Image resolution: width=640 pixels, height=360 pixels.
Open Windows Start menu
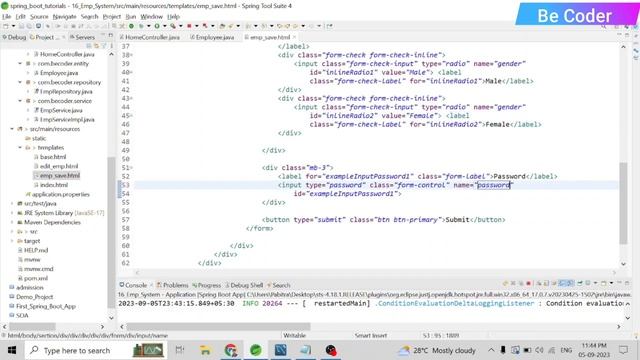12,350
